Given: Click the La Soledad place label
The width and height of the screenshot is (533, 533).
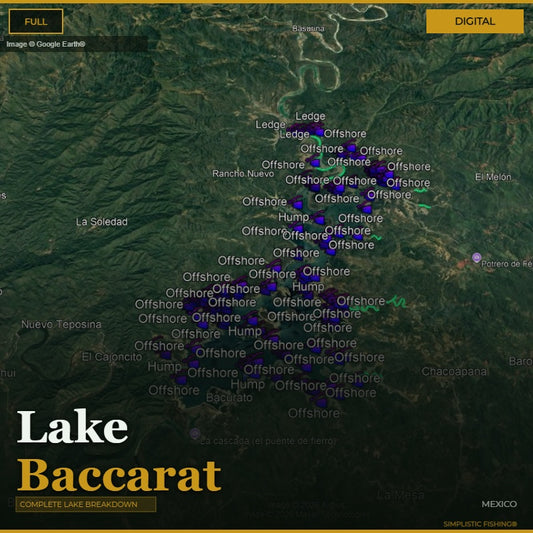Looking at the screenshot, I should tap(102, 222).
